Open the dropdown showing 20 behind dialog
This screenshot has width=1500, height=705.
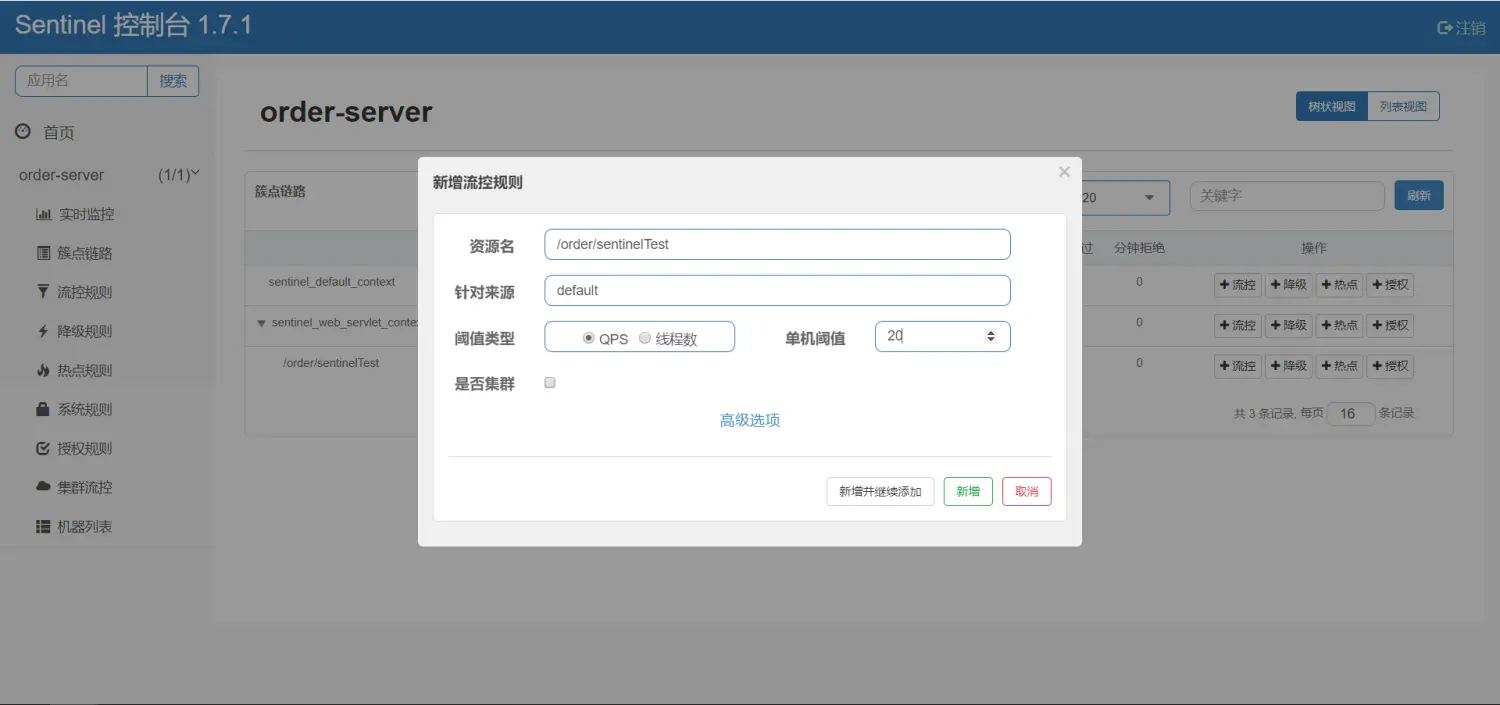click(1125, 197)
